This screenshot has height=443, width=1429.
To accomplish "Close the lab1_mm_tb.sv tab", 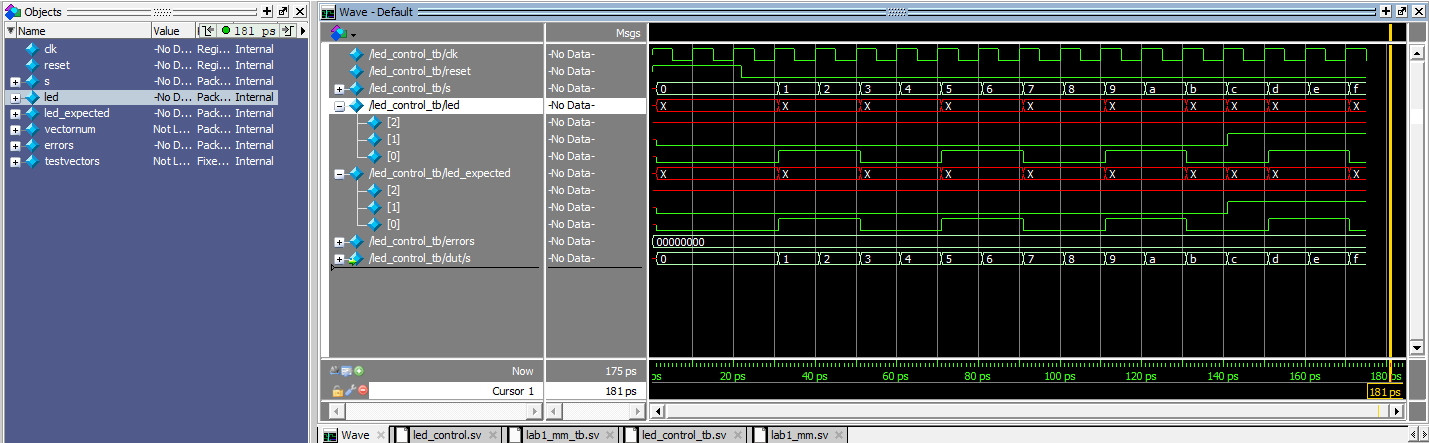I will pos(609,436).
